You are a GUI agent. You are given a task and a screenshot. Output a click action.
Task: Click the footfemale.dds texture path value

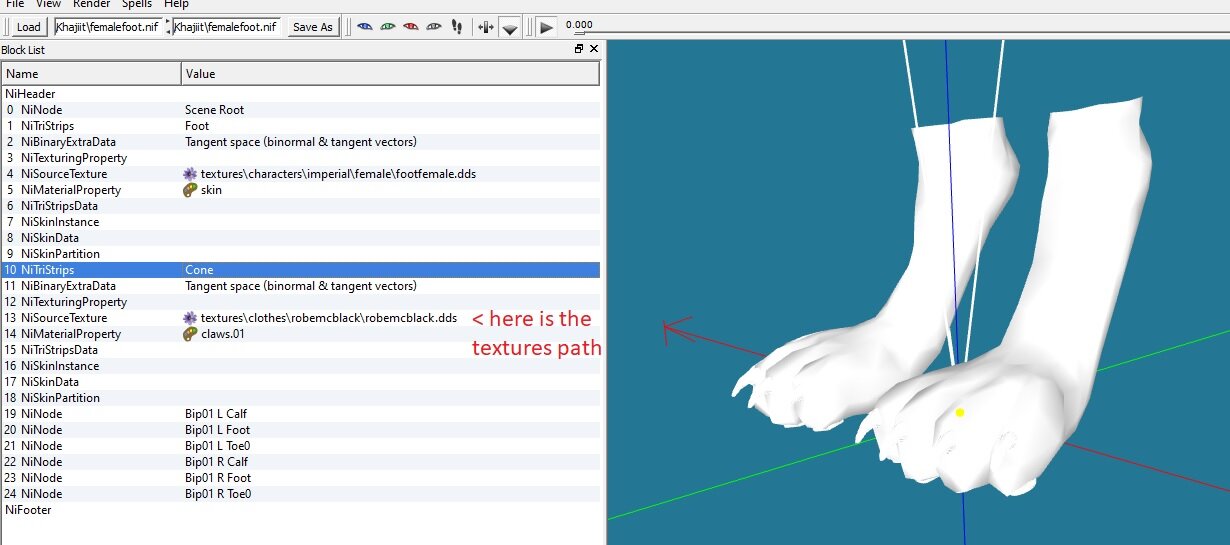(338, 174)
